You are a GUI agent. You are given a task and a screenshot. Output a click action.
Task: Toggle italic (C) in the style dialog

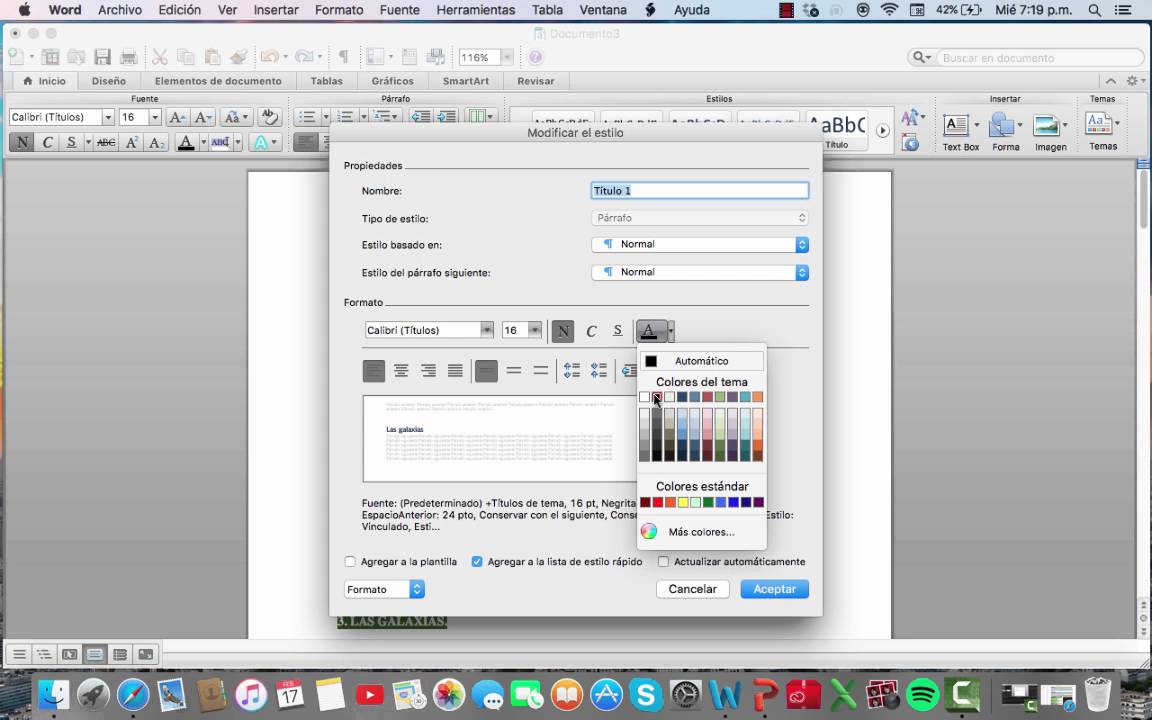coord(591,331)
